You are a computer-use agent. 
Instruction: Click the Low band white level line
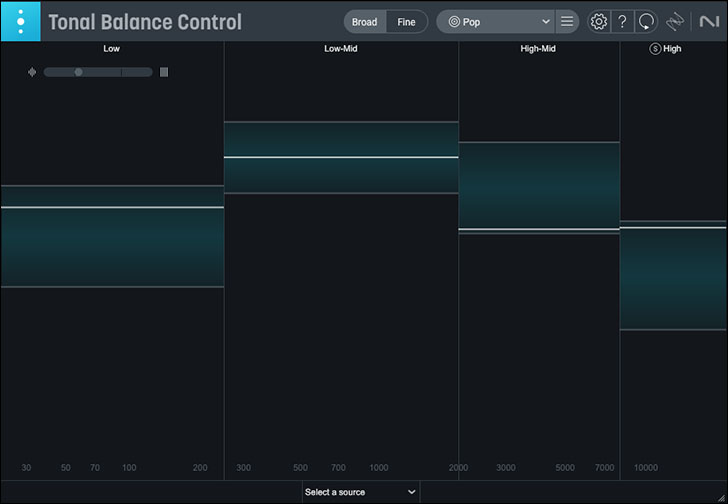(x=112, y=207)
